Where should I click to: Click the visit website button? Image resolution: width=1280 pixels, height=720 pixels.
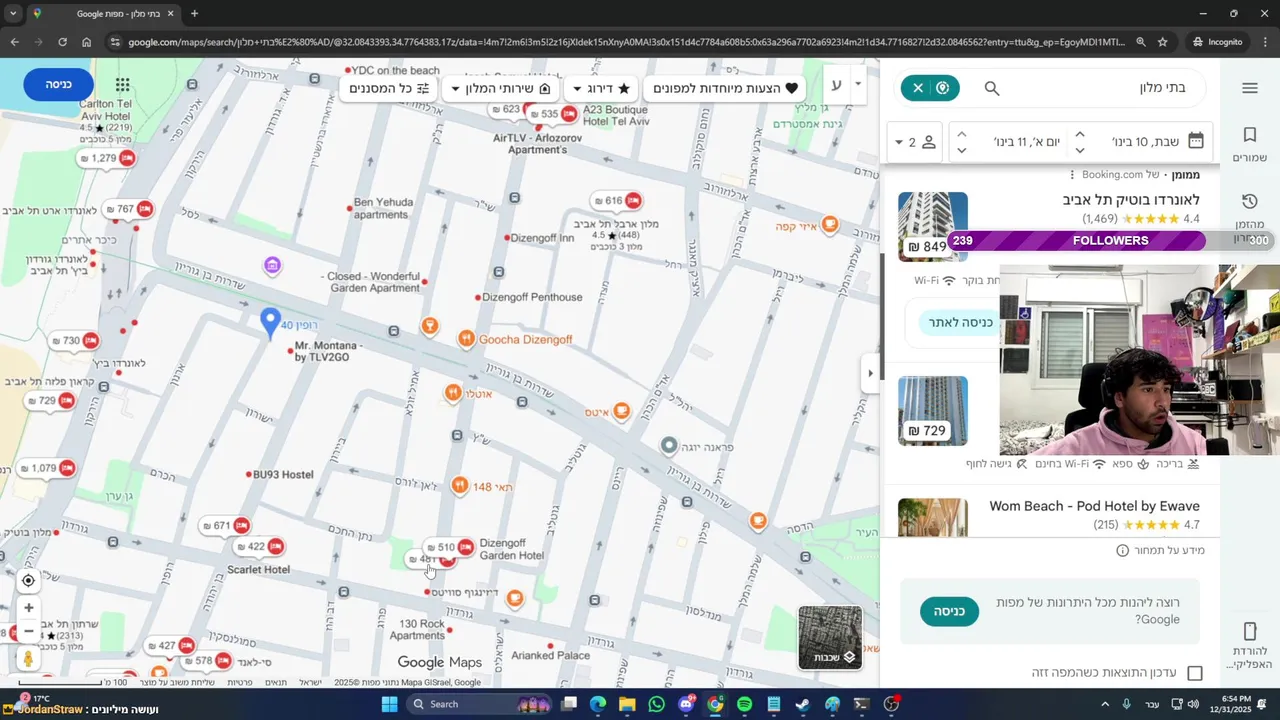click(x=959, y=322)
